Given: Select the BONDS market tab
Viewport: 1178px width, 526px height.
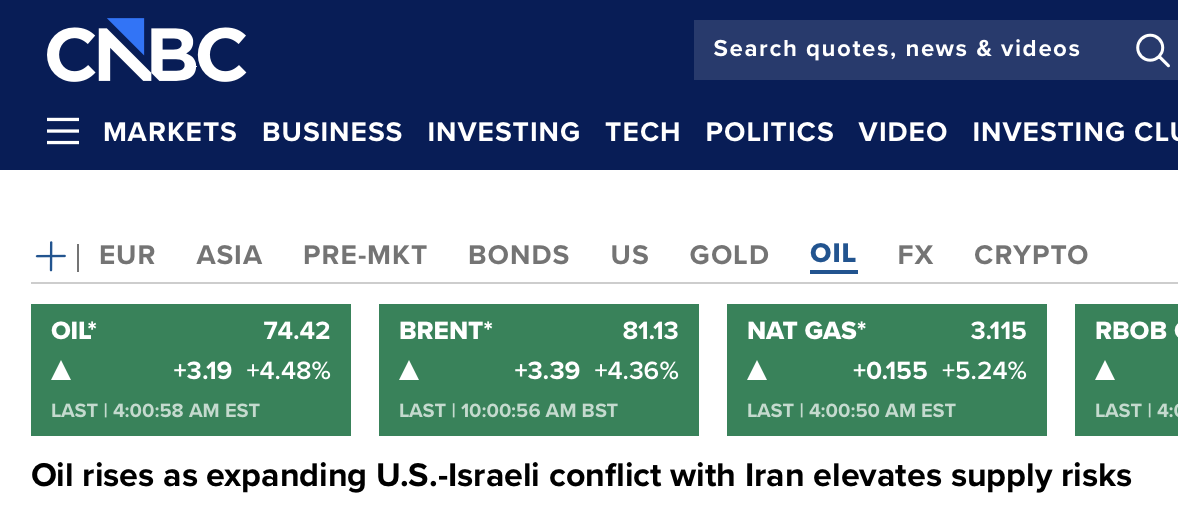Looking at the screenshot, I should pos(518,255).
